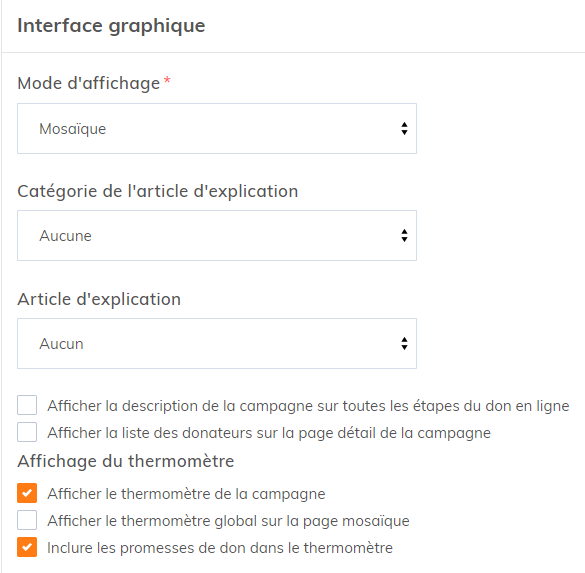Uncheck Inclure les promesses de don checkbox
Image resolution: width=585 pixels, height=573 pixels.
click(x=27, y=547)
